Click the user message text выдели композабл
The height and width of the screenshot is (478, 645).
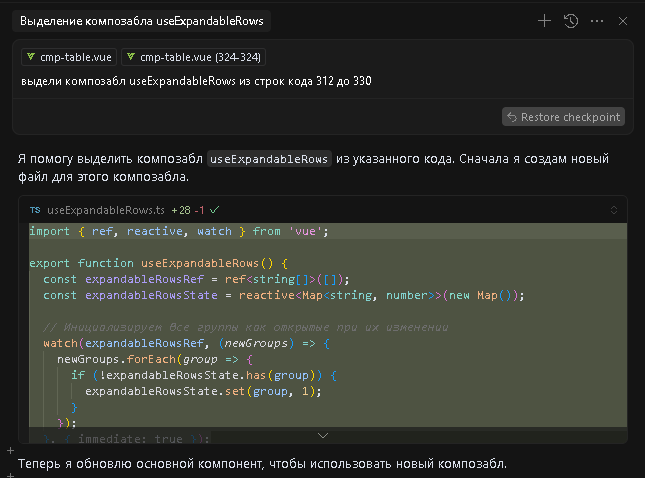pos(196,81)
